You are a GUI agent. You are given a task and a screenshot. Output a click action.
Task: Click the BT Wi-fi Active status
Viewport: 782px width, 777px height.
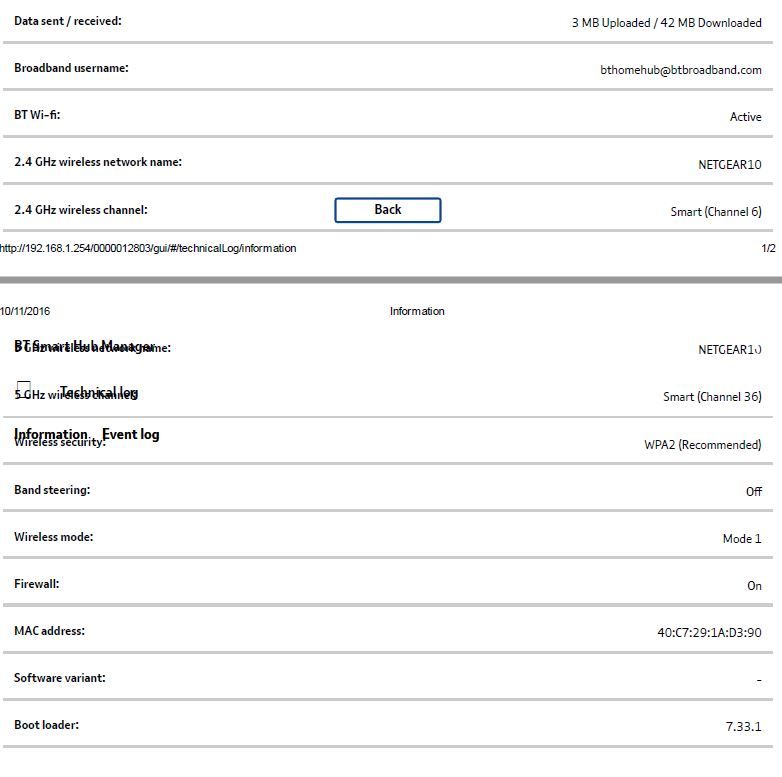click(746, 117)
